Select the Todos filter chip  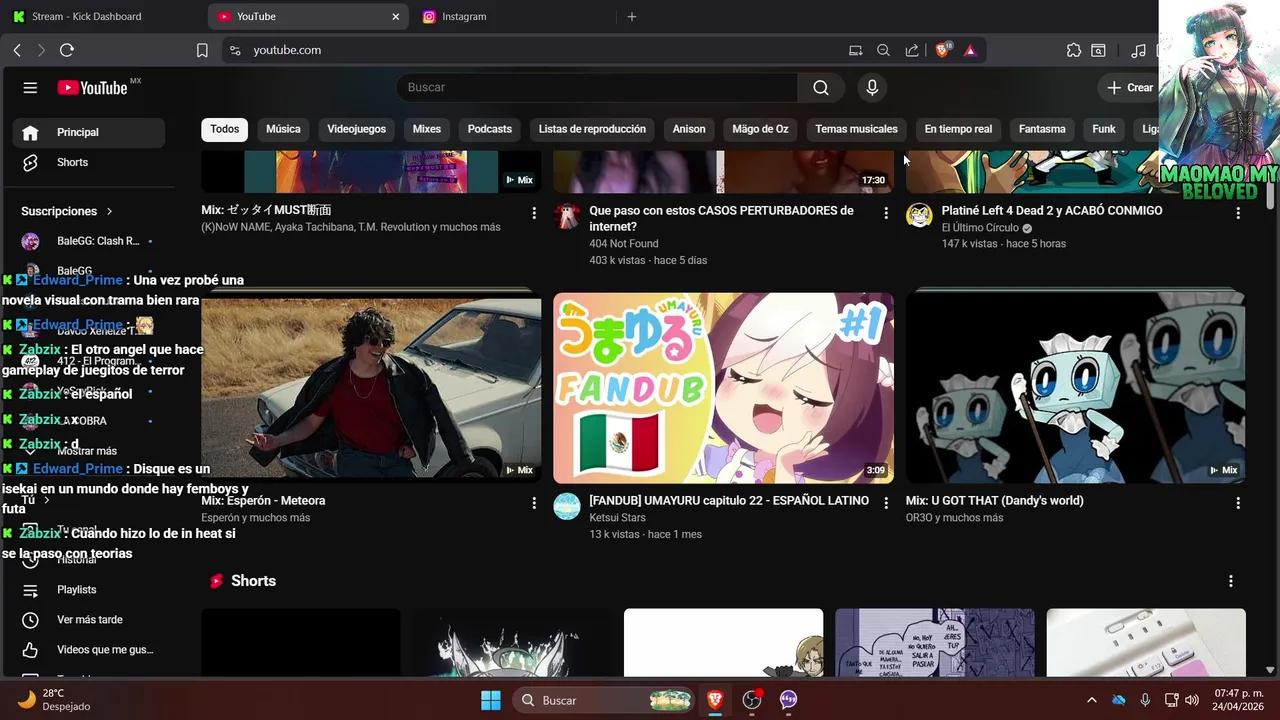click(225, 129)
